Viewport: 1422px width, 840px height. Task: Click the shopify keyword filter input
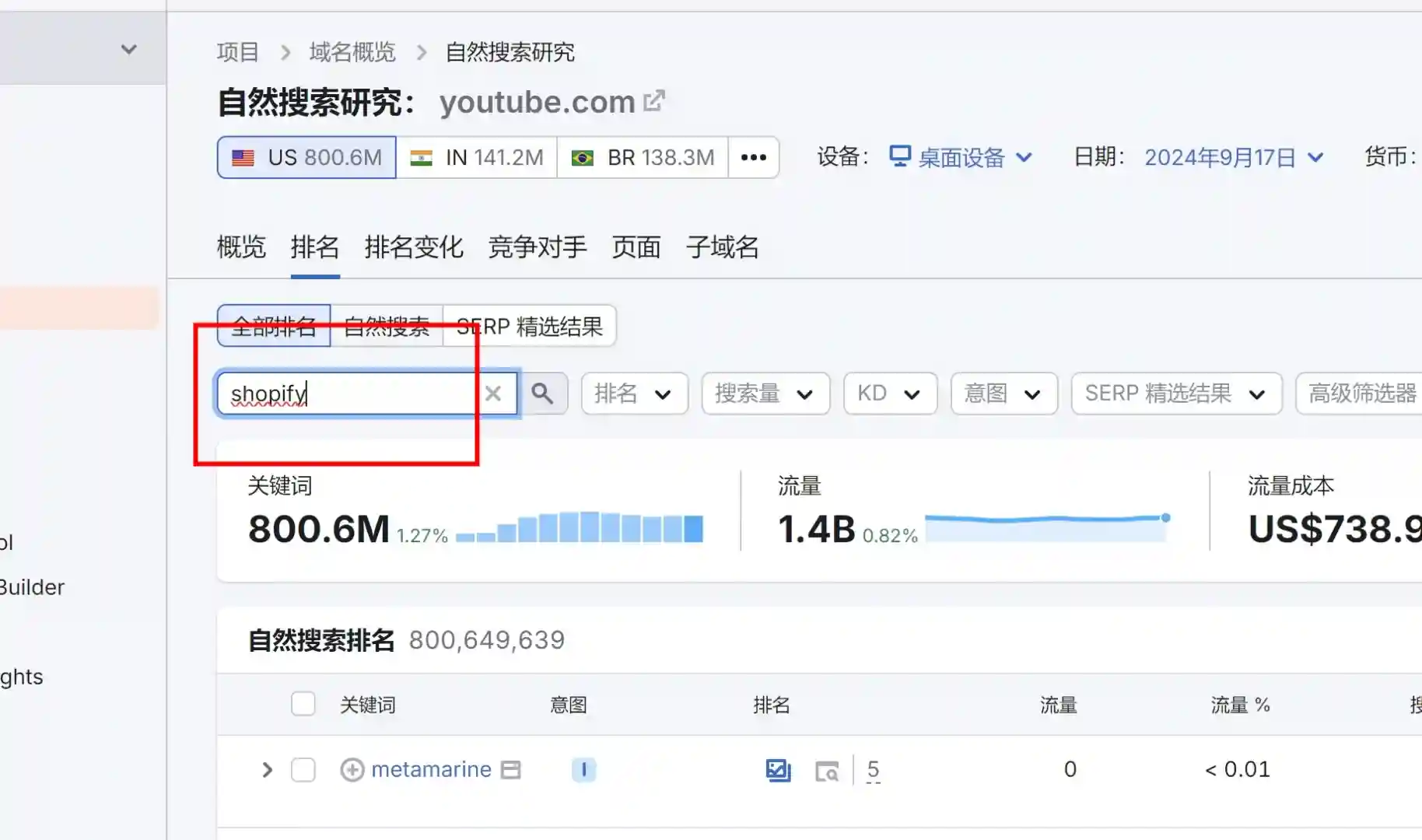tap(350, 394)
